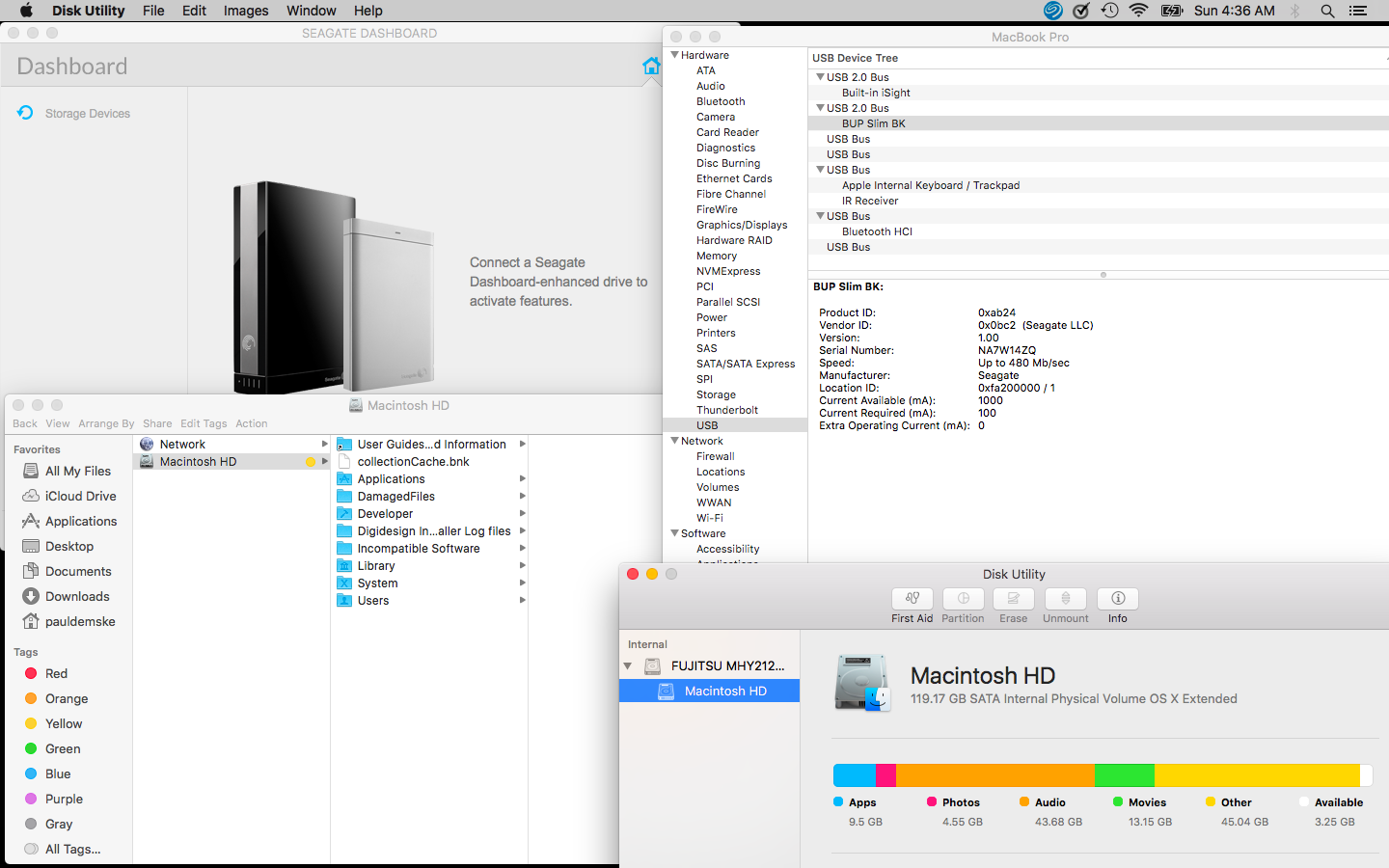This screenshot has width=1389, height=868.
Task: Open the Help menu
Action: tap(368, 11)
